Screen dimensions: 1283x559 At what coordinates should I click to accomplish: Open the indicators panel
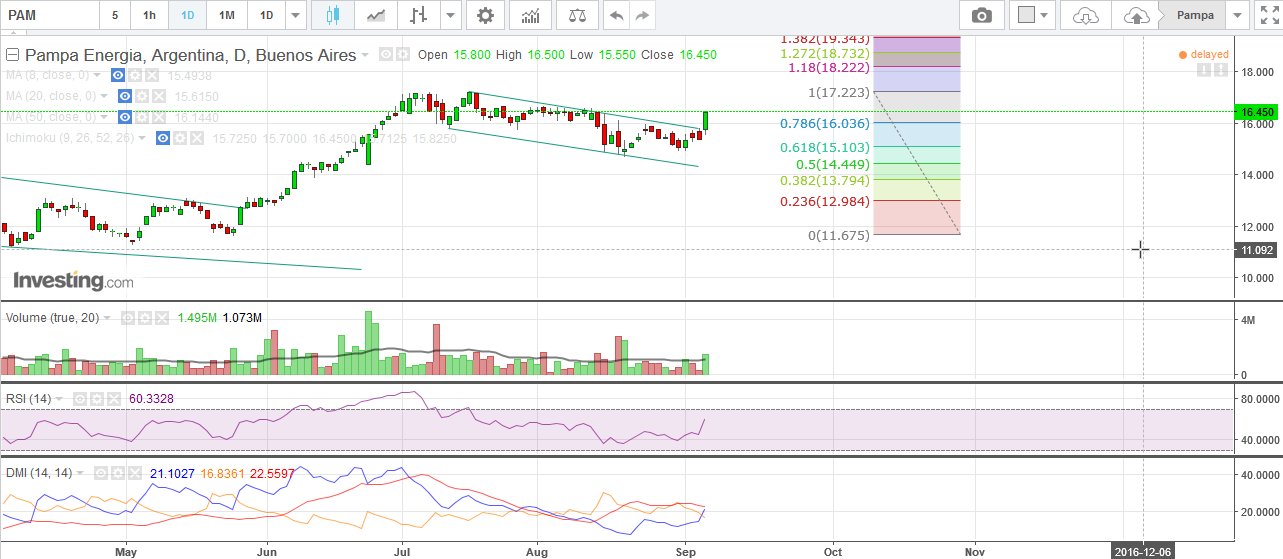pyautogui.click(x=530, y=15)
